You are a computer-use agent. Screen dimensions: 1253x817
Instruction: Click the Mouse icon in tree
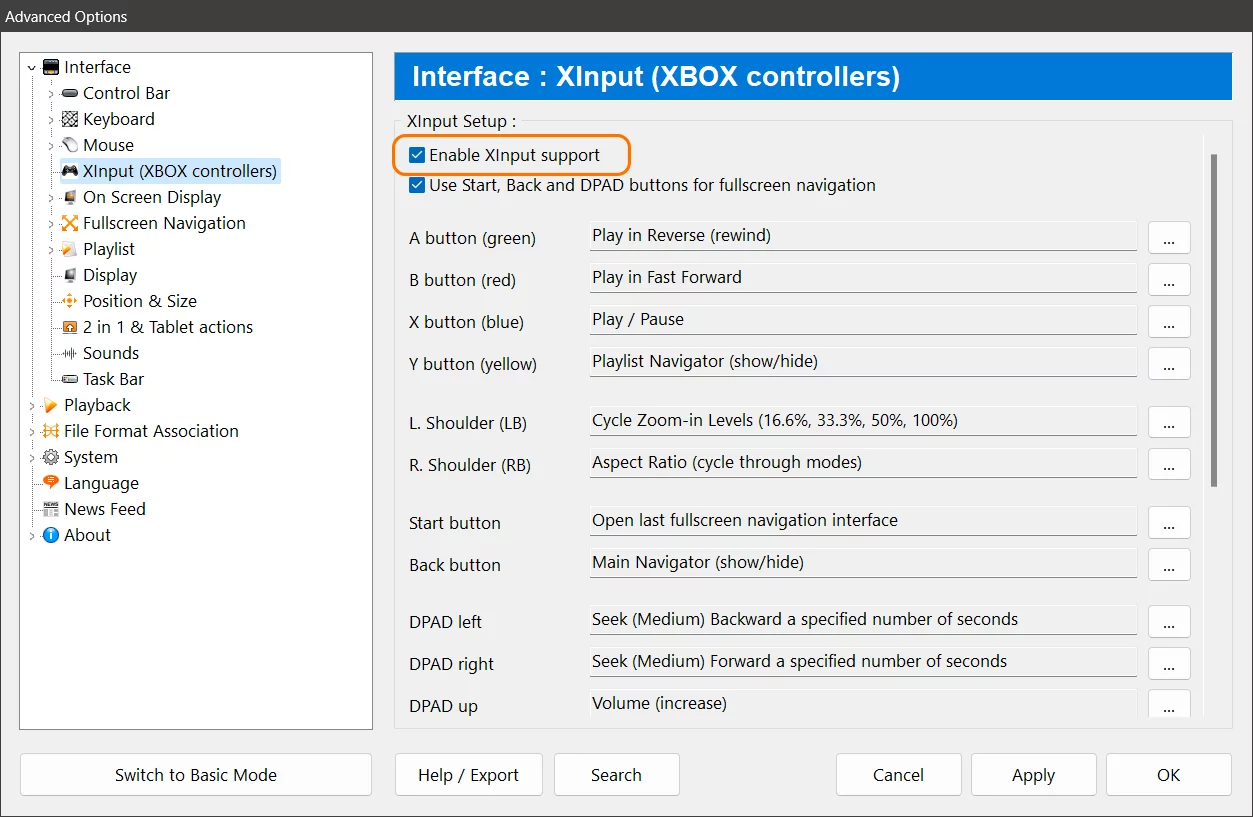pos(70,145)
